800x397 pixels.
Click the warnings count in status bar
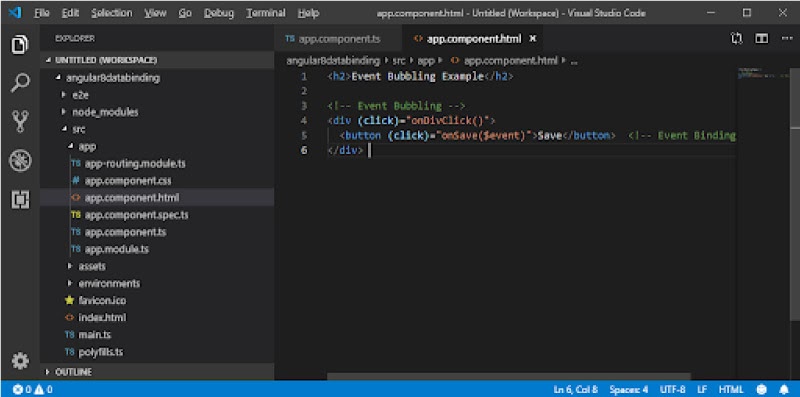(x=44, y=389)
